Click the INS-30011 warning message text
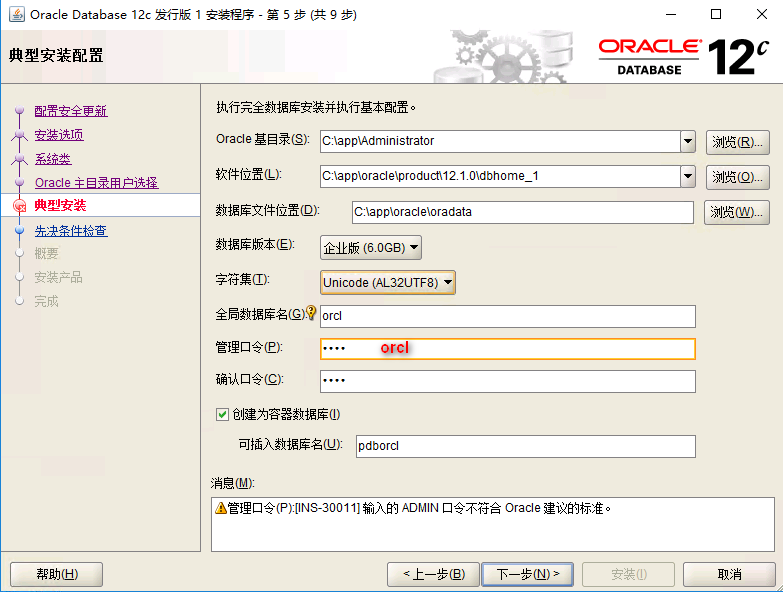The image size is (783, 592). tap(419, 508)
